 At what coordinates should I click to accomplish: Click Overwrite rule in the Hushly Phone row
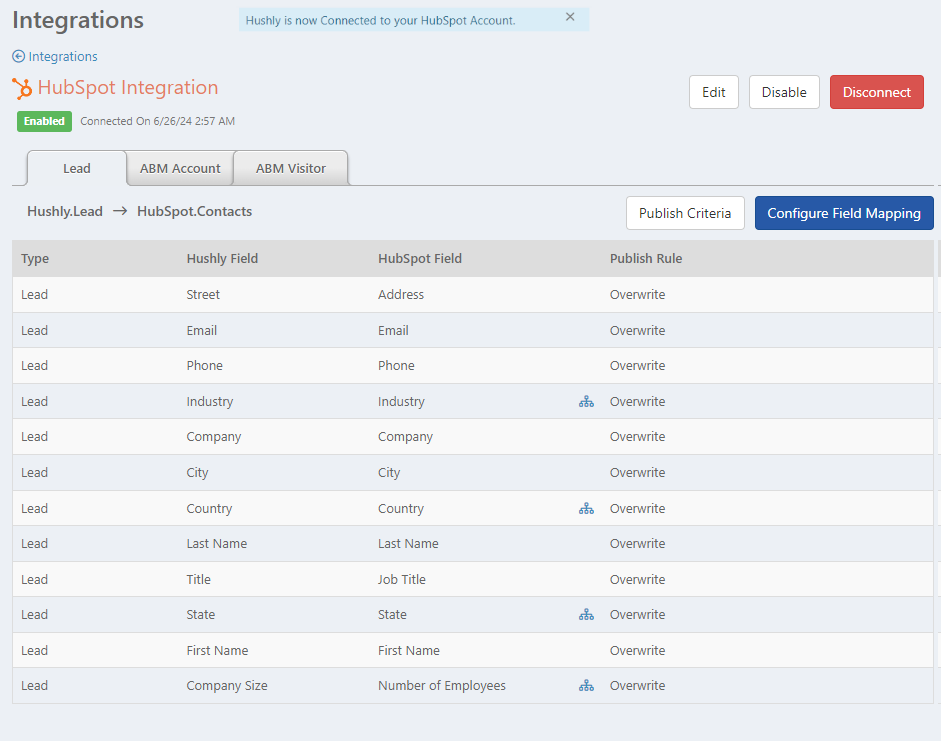637,365
